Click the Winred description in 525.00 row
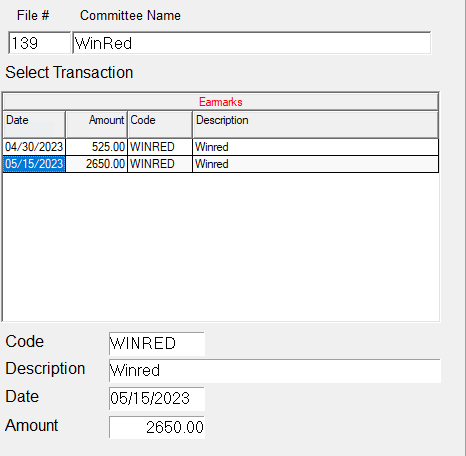Viewport: 466px width, 456px height. tap(316, 147)
